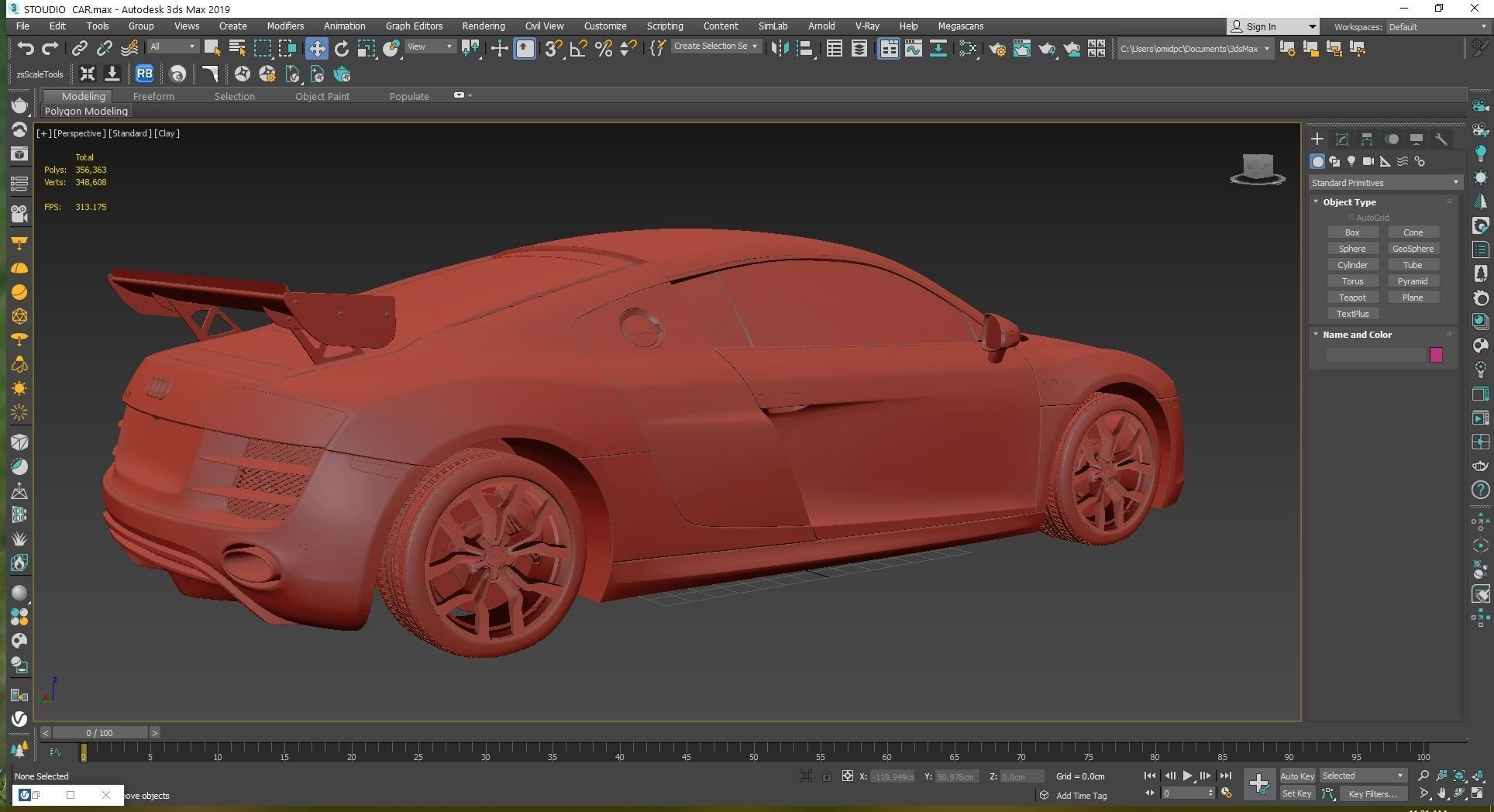The width and height of the screenshot is (1494, 812).
Task: Switch to the Object Paint ribbon tab
Action: click(322, 97)
